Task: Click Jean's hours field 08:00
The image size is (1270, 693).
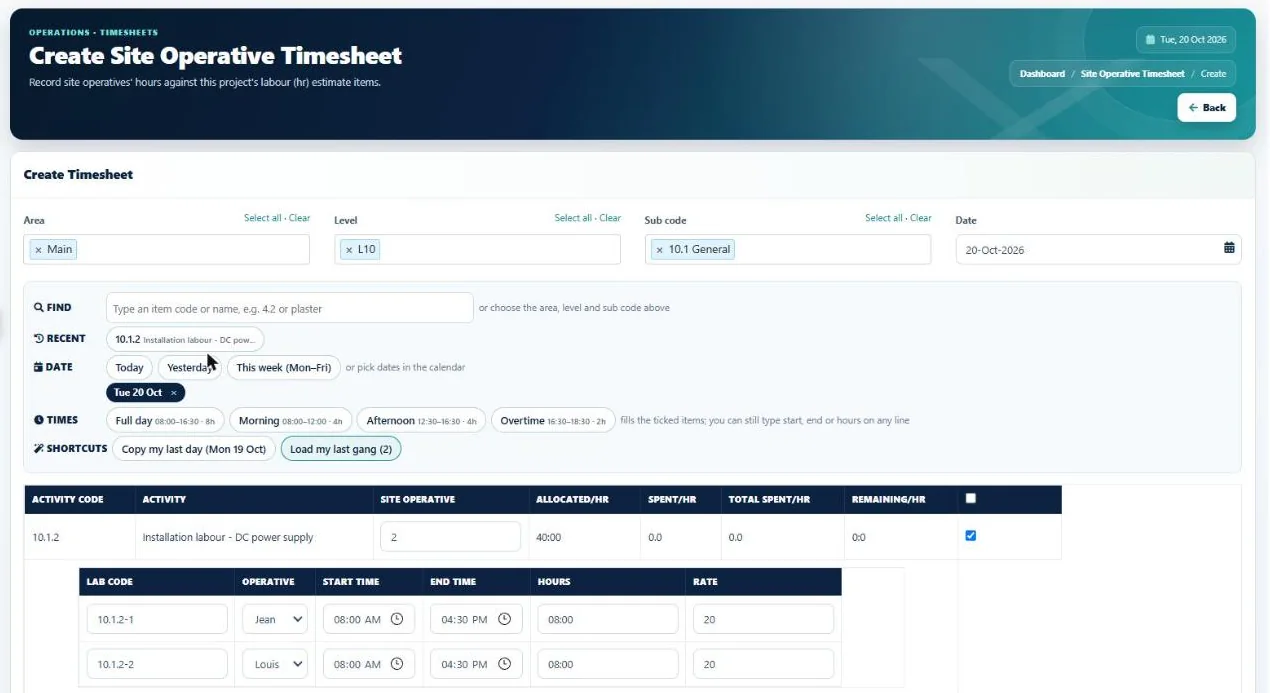Action: tap(607, 619)
